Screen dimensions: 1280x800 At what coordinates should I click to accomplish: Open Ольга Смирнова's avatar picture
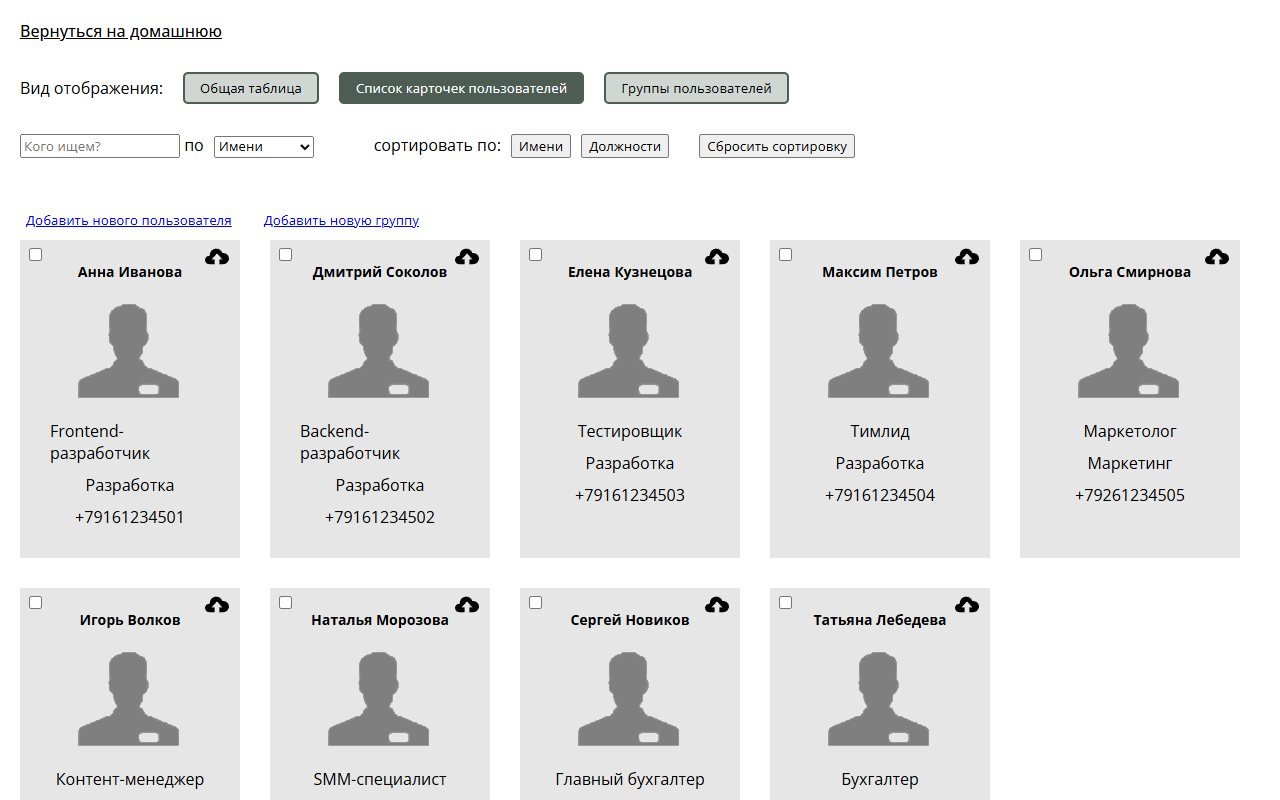1129,351
